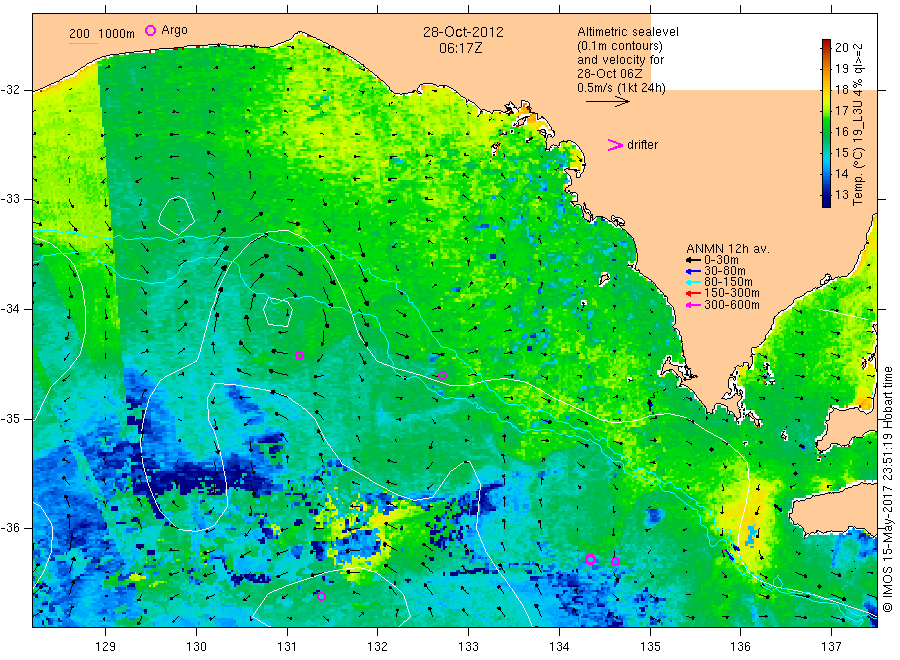The image size is (900, 660).
Task: Click the "-35" latitude axis label
Action: tap(10, 418)
